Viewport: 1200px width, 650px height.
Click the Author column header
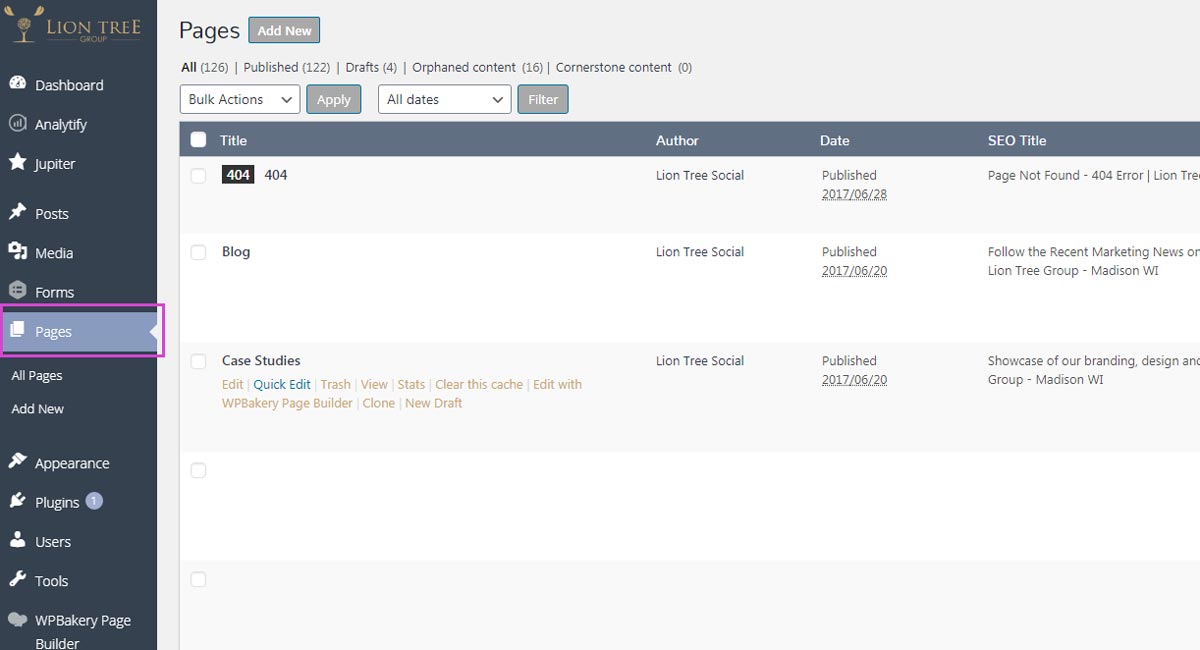click(677, 140)
